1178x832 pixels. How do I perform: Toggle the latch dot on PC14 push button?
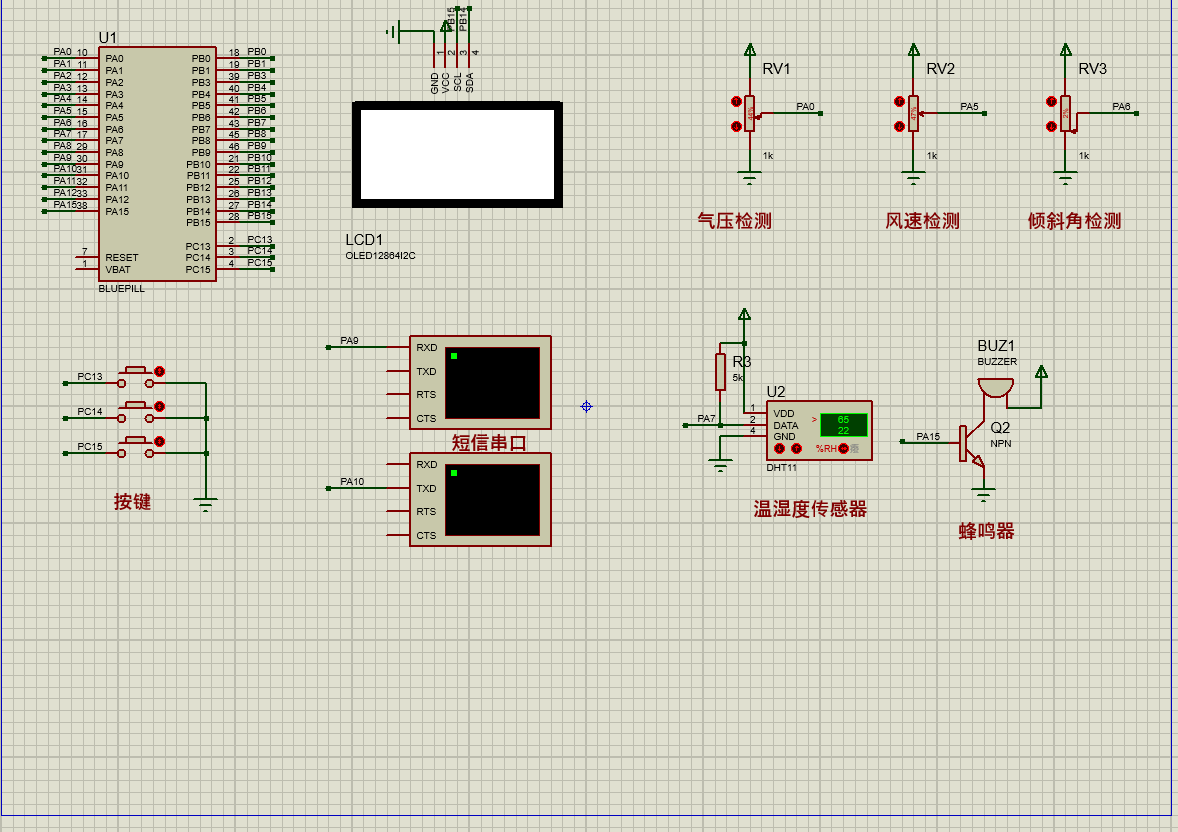pos(159,407)
